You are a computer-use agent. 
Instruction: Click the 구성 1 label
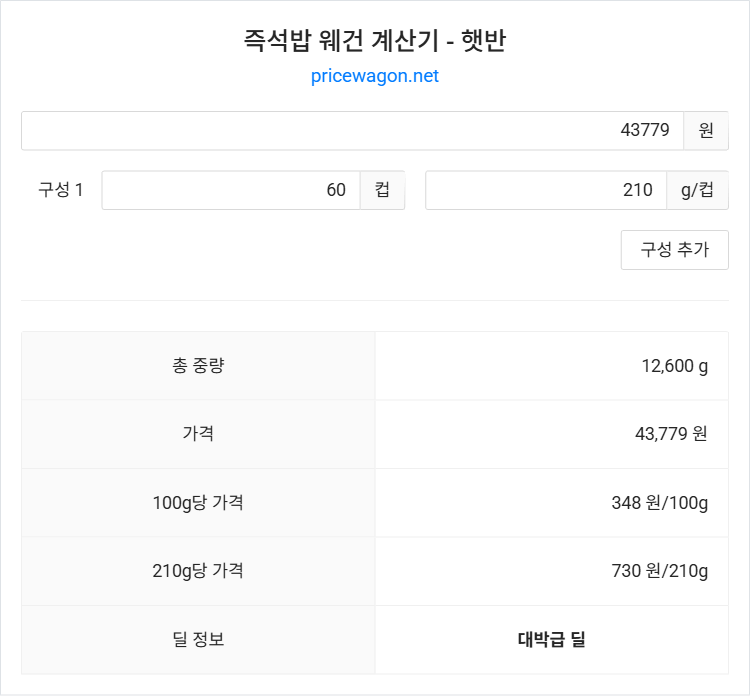(61, 190)
